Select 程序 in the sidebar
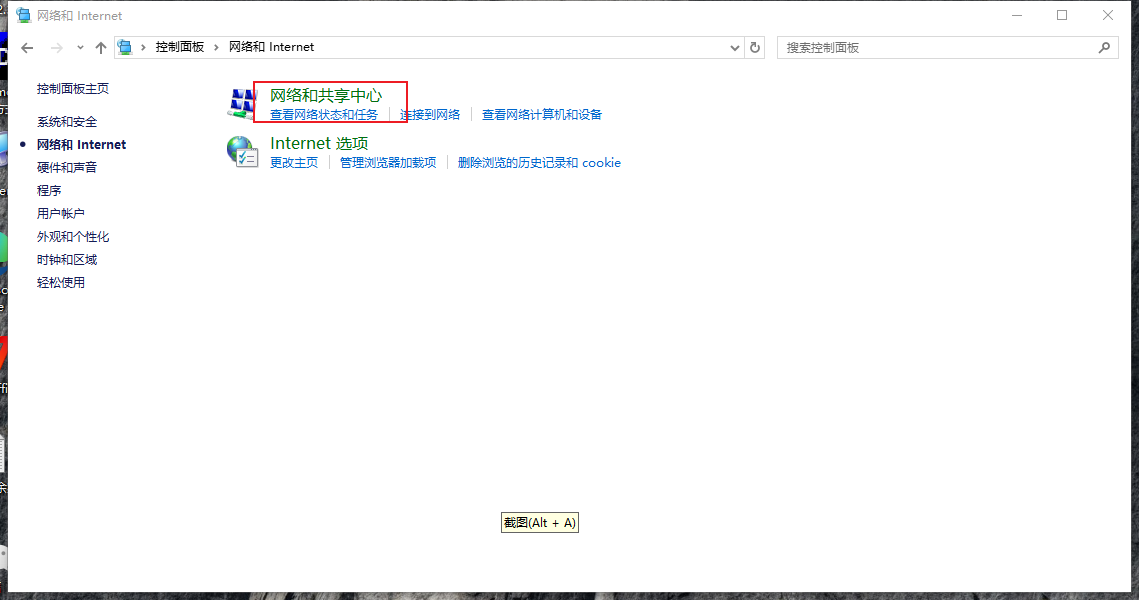Image resolution: width=1139 pixels, height=600 pixels. click(49, 190)
